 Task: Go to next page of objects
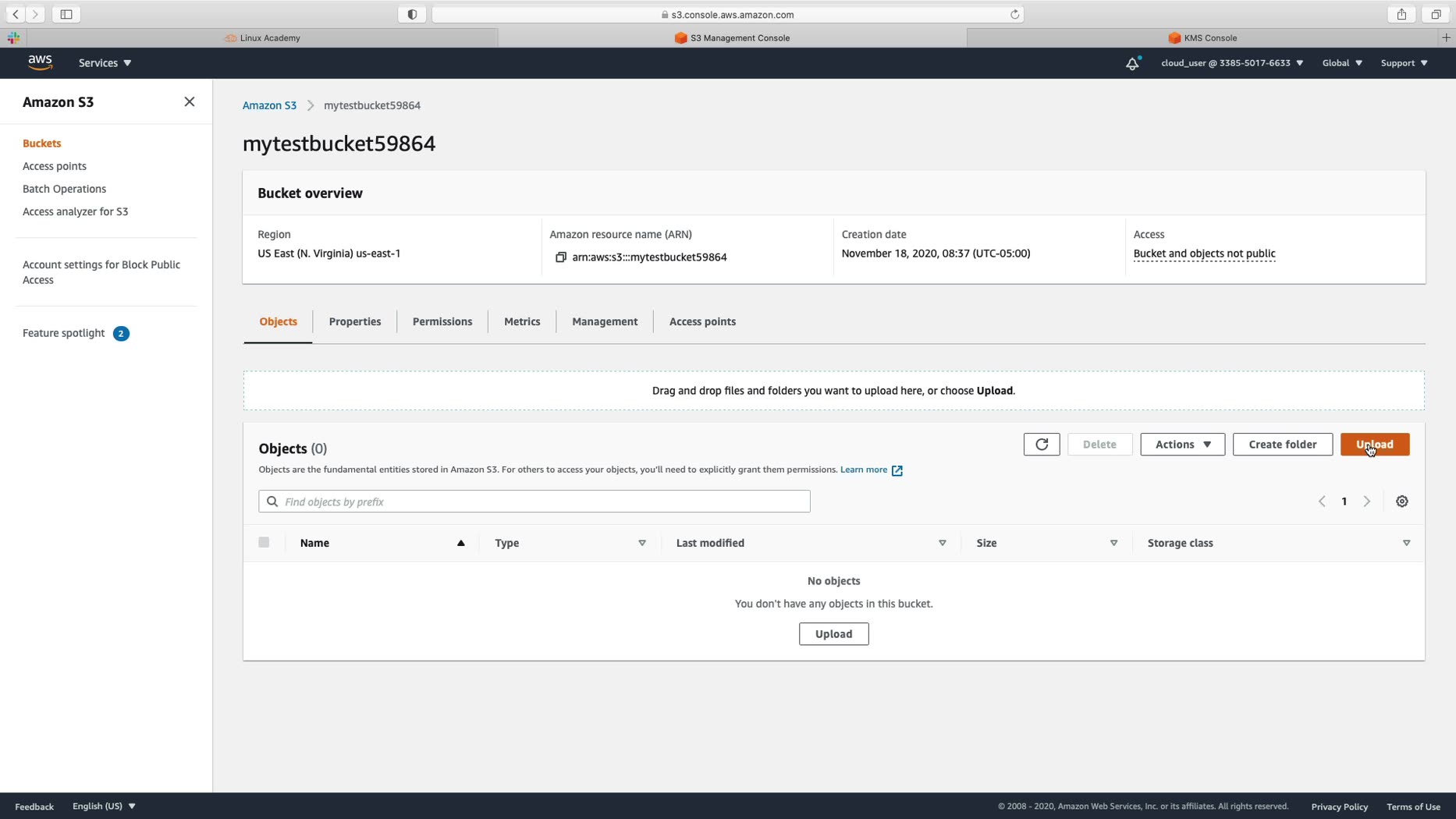click(1367, 502)
